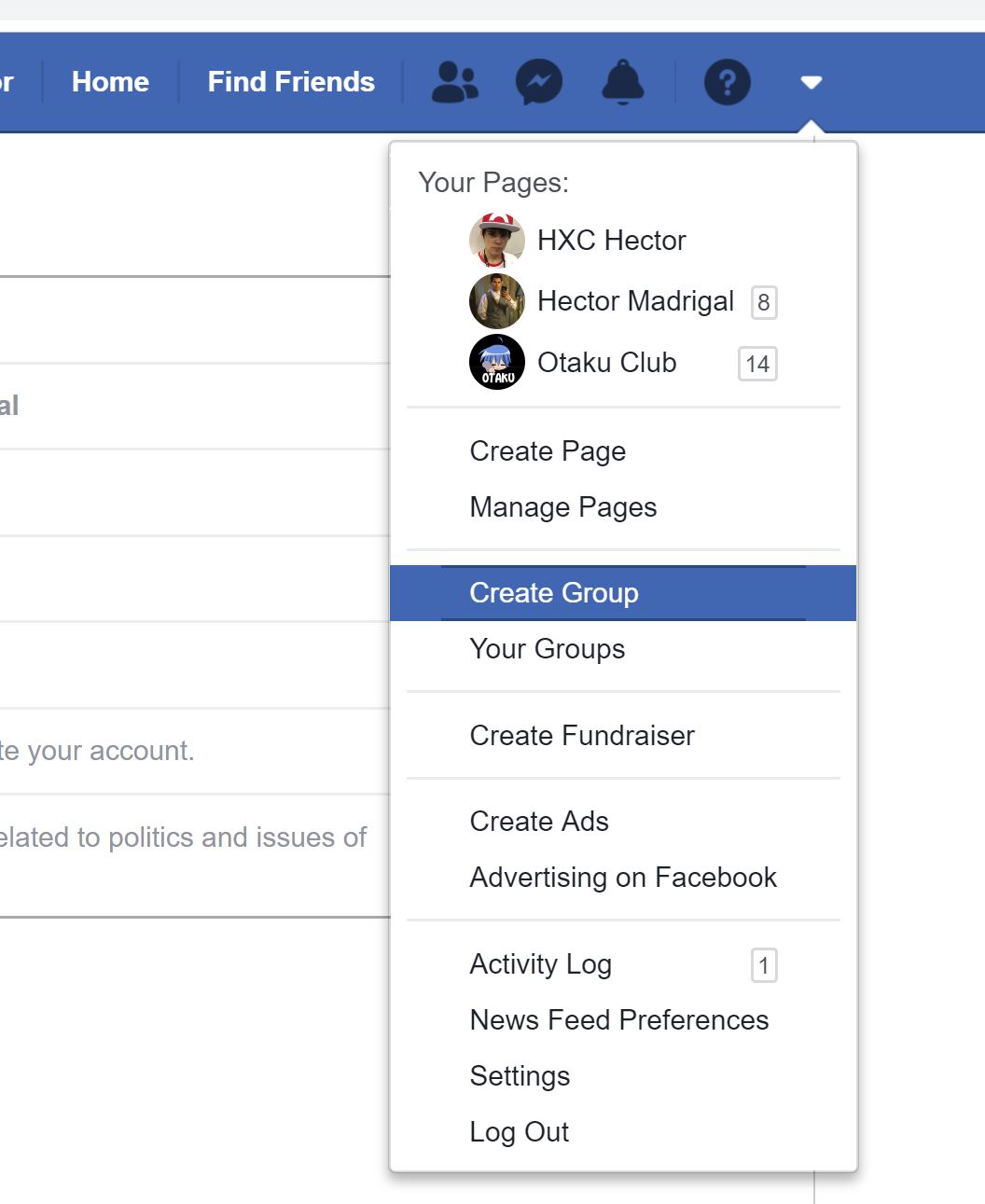The width and height of the screenshot is (985, 1204).
Task: Open the Friend Requests icon
Action: [x=454, y=82]
